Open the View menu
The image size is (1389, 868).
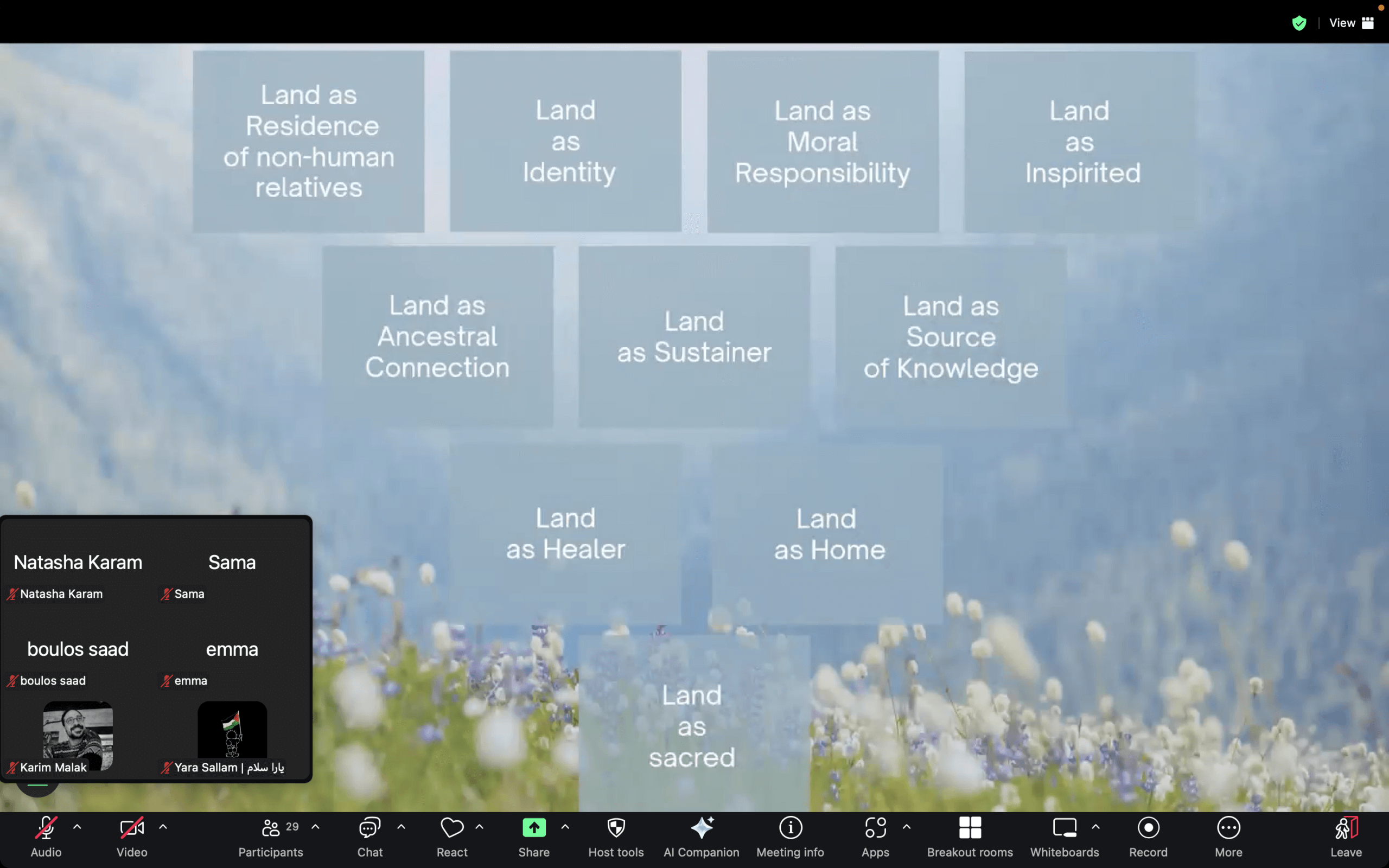(x=1342, y=23)
